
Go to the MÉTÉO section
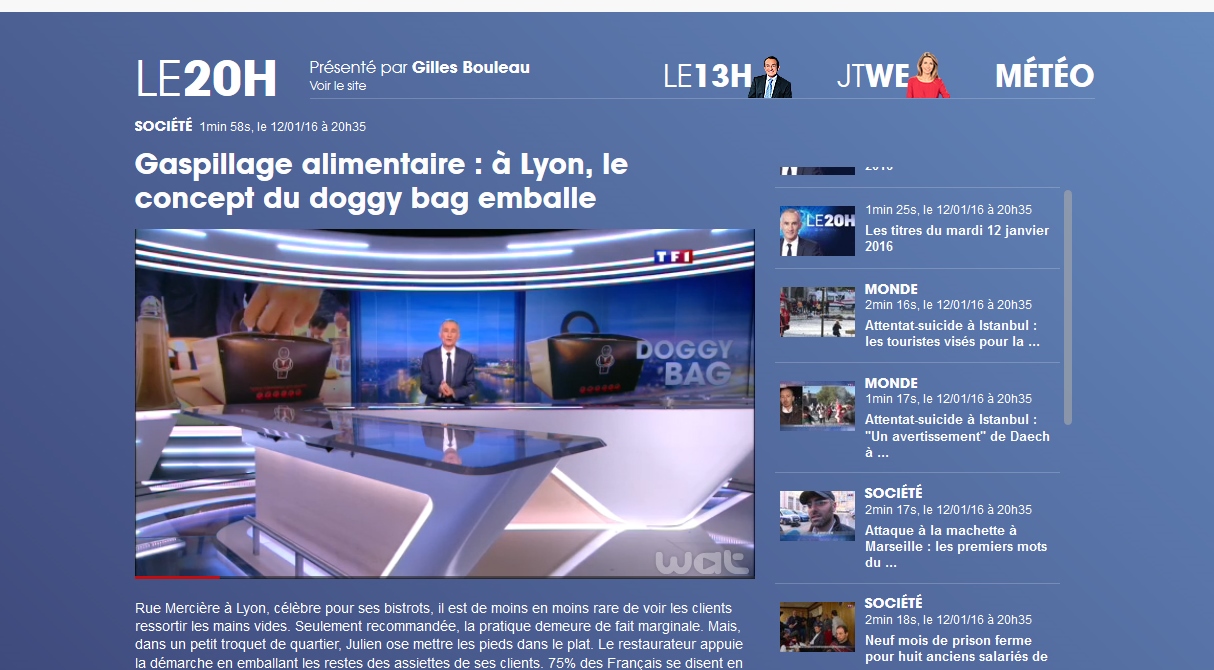(x=1044, y=76)
